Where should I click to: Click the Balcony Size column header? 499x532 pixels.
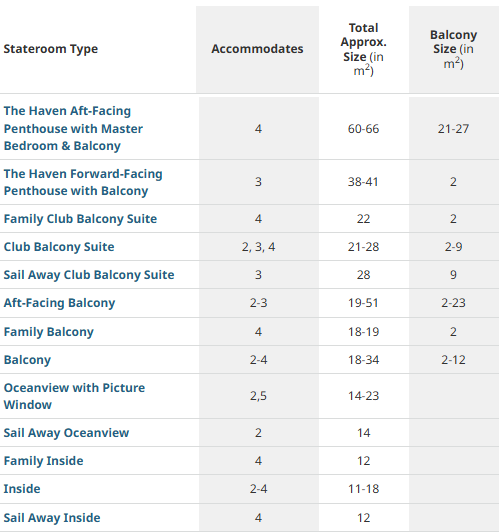(x=454, y=49)
